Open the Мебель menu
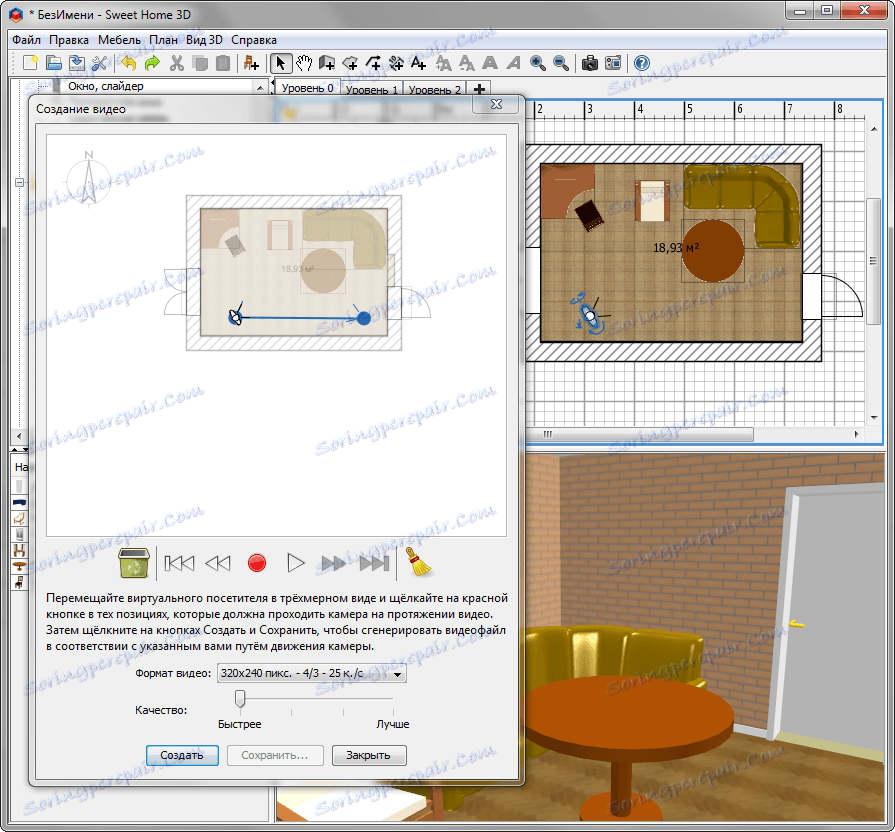Screen dimensions: 895x832 [119, 40]
